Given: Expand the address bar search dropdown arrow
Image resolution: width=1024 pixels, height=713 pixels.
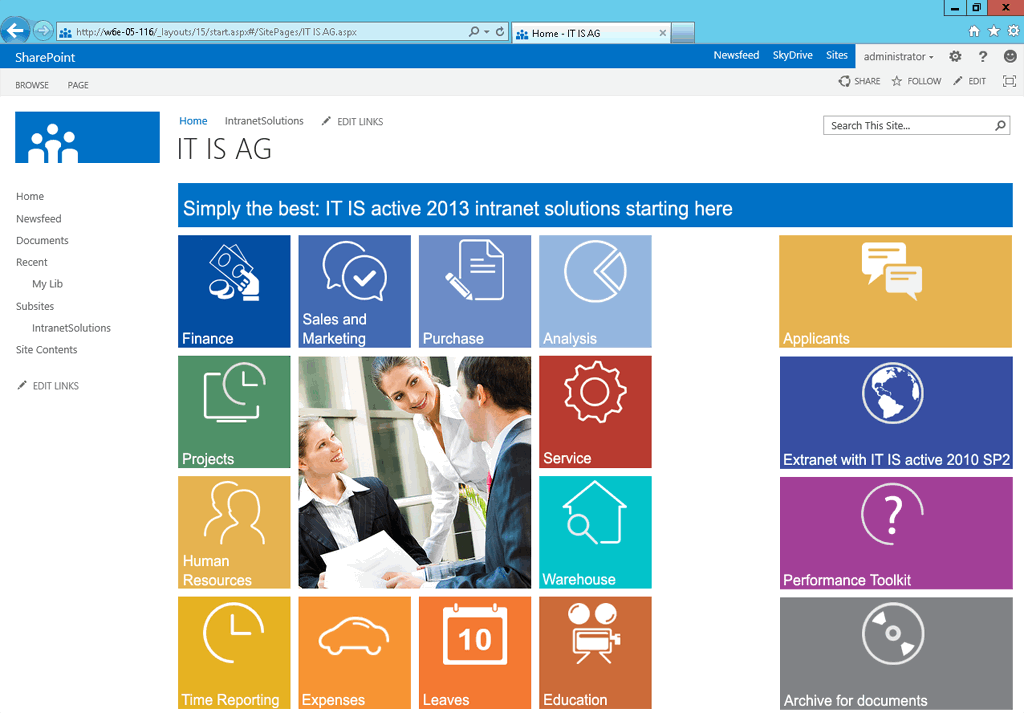Looking at the screenshot, I should point(487,31).
